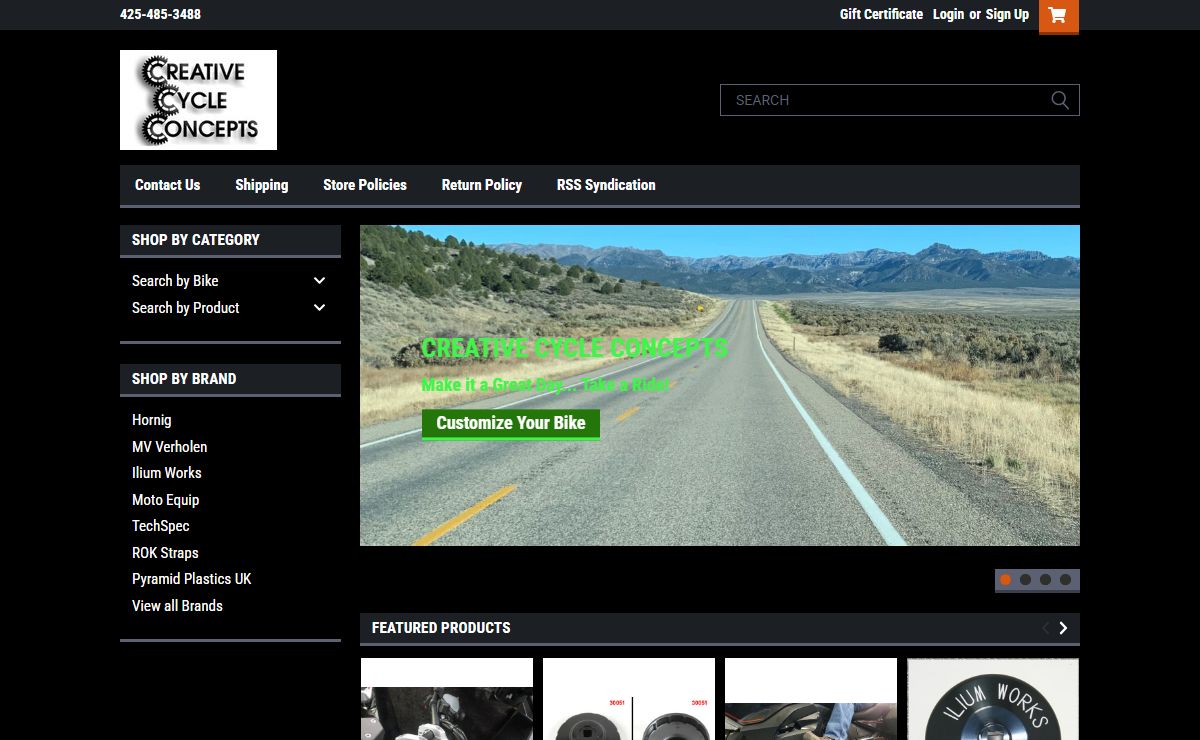Open Gift Certificate link

pos(881,14)
